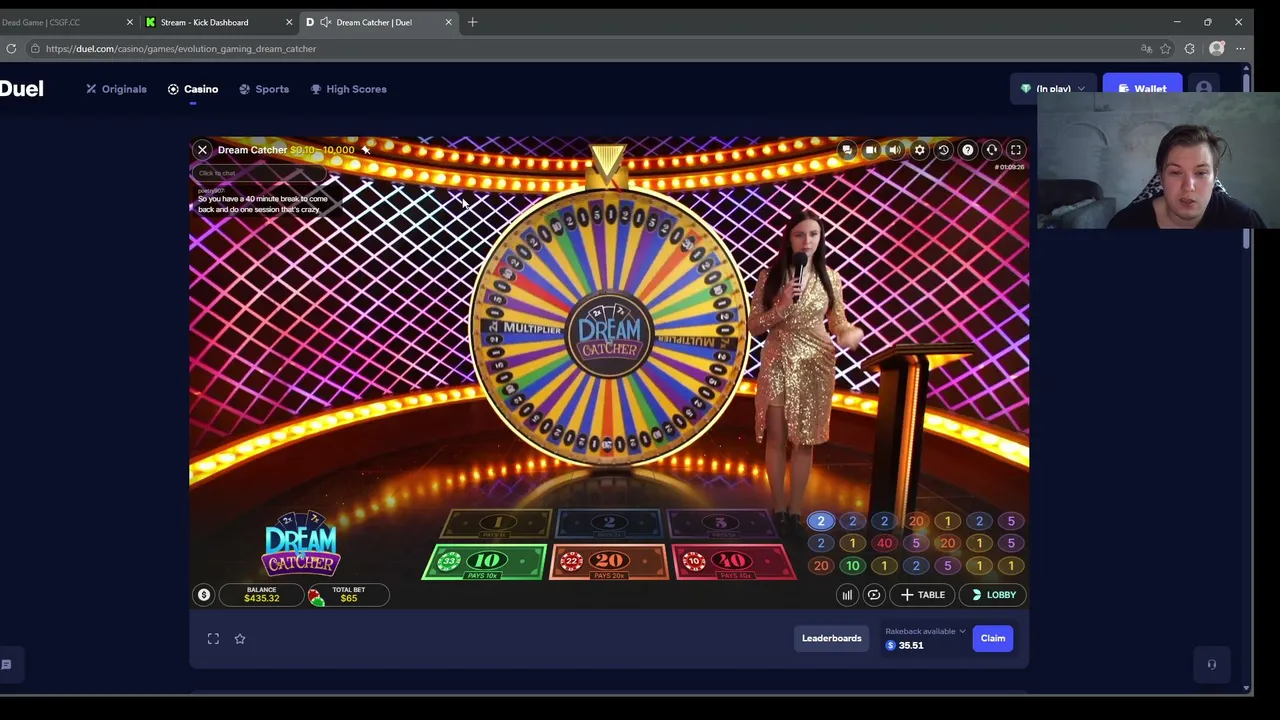Open game settings gear icon
The height and width of the screenshot is (720, 1280).
[x=919, y=150]
